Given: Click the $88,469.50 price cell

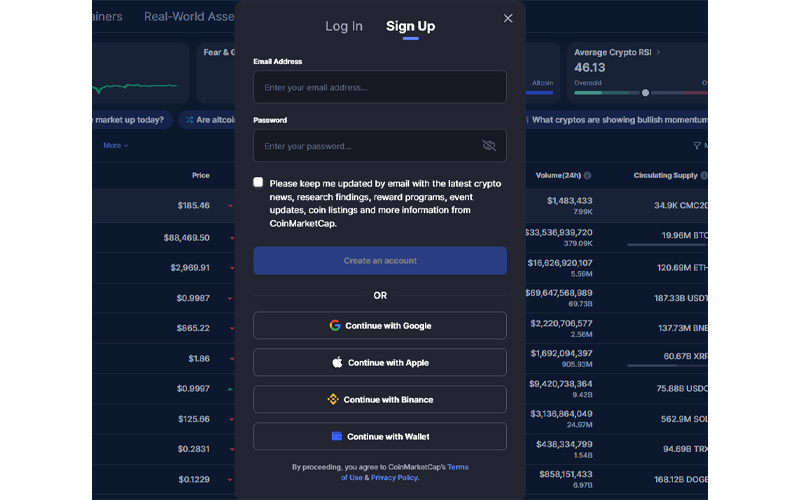Looking at the screenshot, I should 186,238.
